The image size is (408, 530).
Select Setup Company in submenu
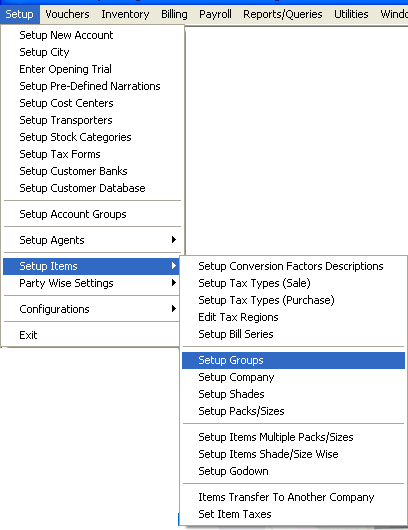(293, 377)
